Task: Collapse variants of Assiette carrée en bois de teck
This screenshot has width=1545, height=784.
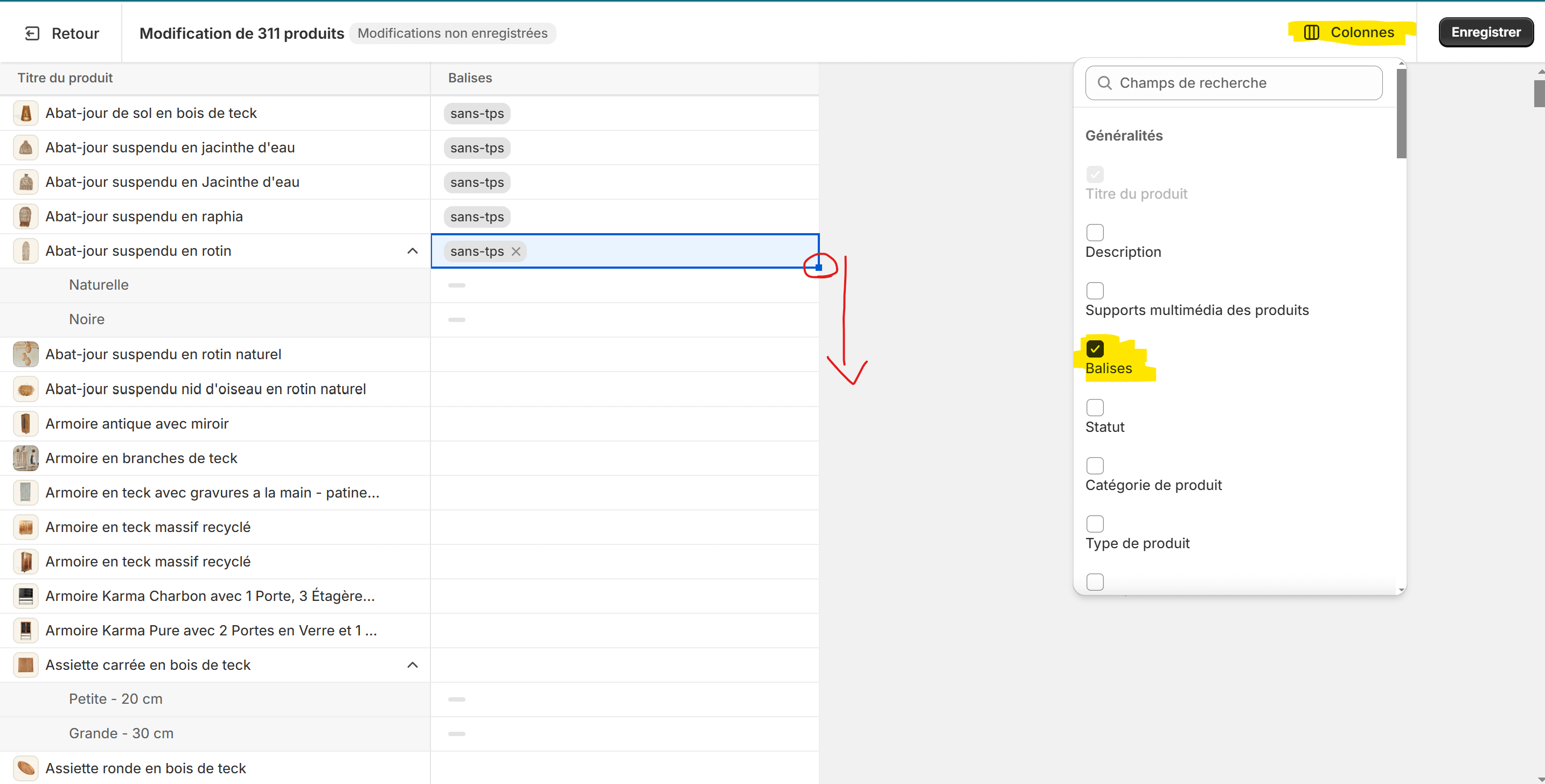Action: pos(413,664)
